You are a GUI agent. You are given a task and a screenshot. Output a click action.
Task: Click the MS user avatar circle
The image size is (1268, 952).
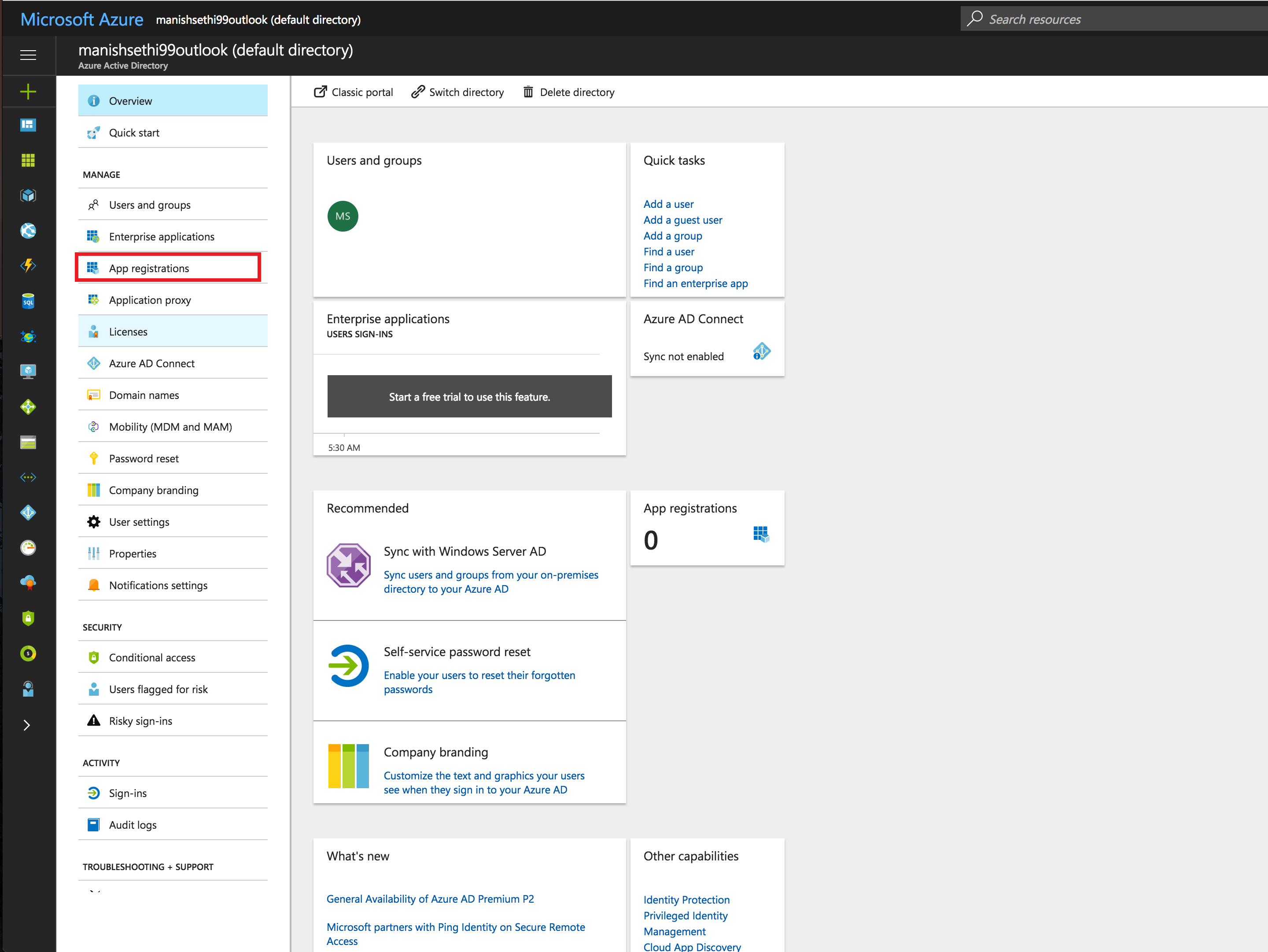pos(343,216)
